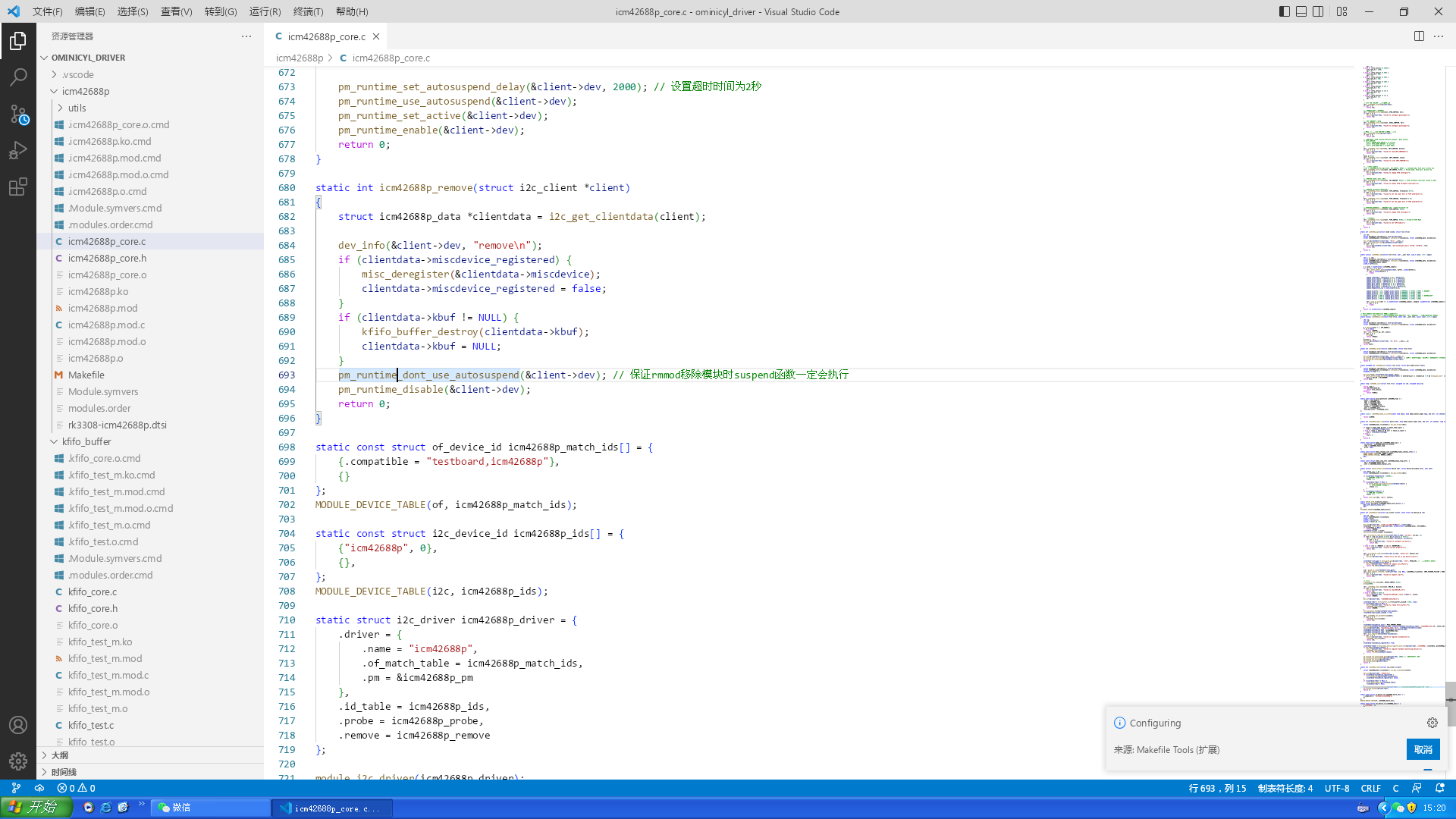The height and width of the screenshot is (819, 1456).
Task: Change the CRLF line ending setting
Action: click(1370, 788)
